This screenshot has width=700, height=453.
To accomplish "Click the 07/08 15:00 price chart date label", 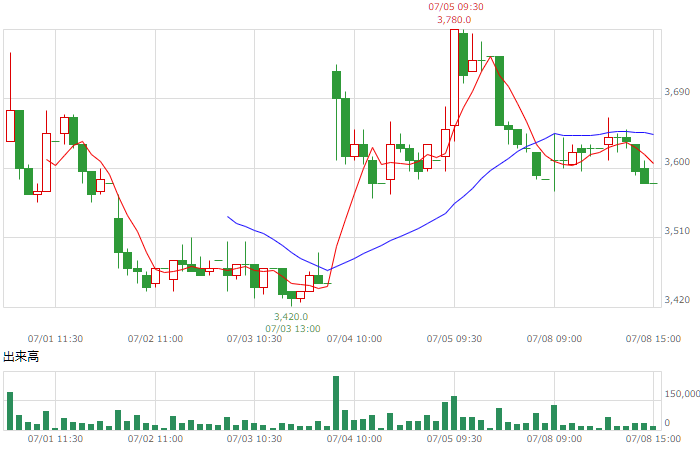I will click(x=653, y=339).
